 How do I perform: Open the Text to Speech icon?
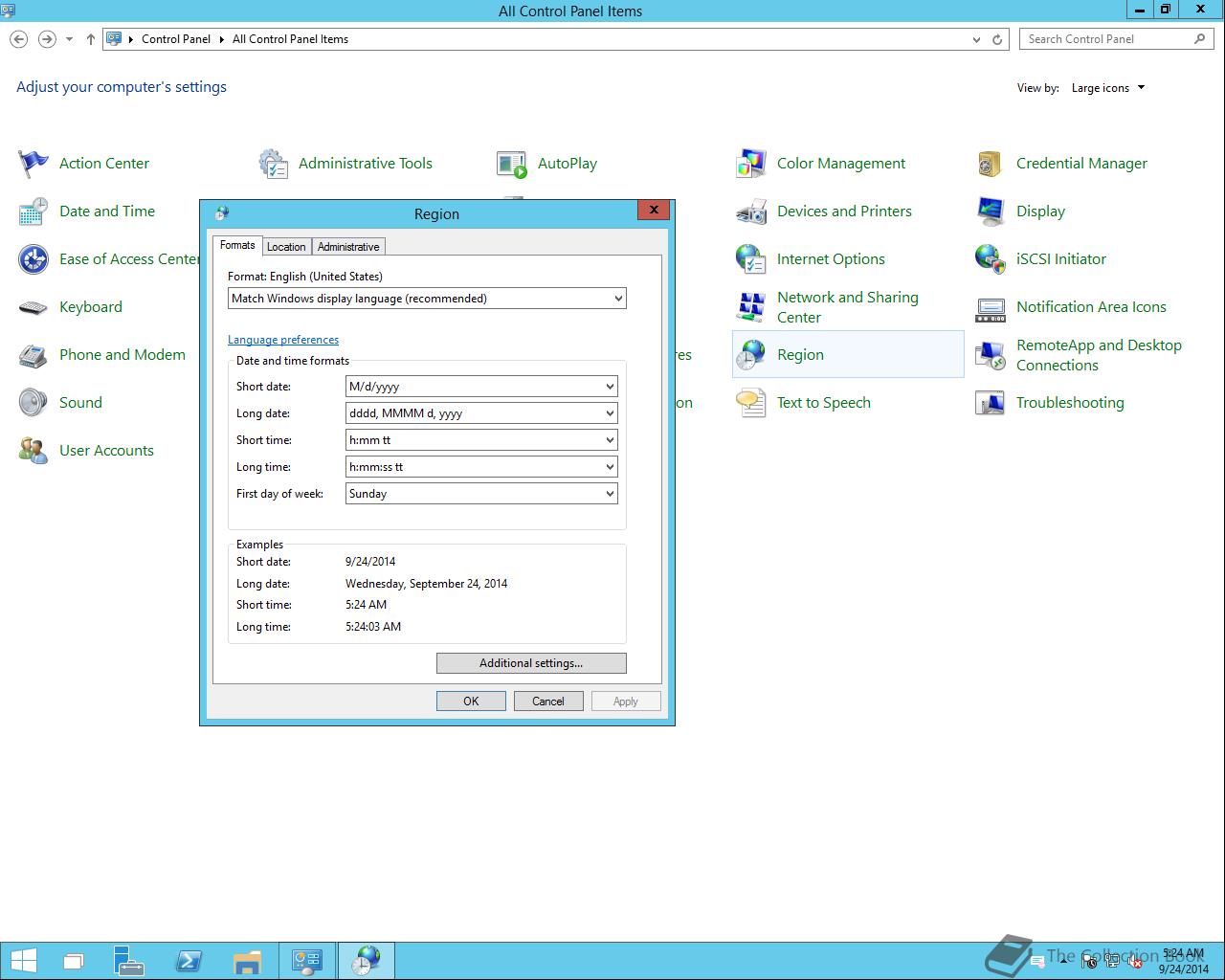[x=751, y=403]
